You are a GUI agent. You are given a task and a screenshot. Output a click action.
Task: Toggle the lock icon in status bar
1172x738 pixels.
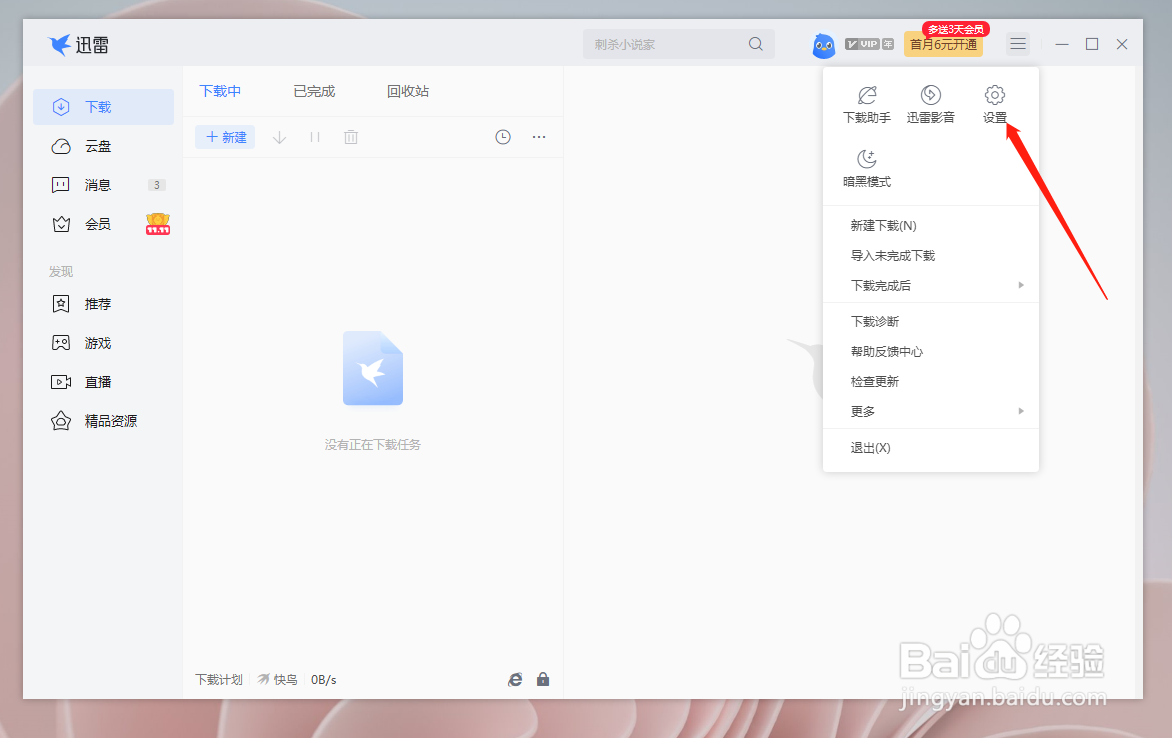pos(543,679)
